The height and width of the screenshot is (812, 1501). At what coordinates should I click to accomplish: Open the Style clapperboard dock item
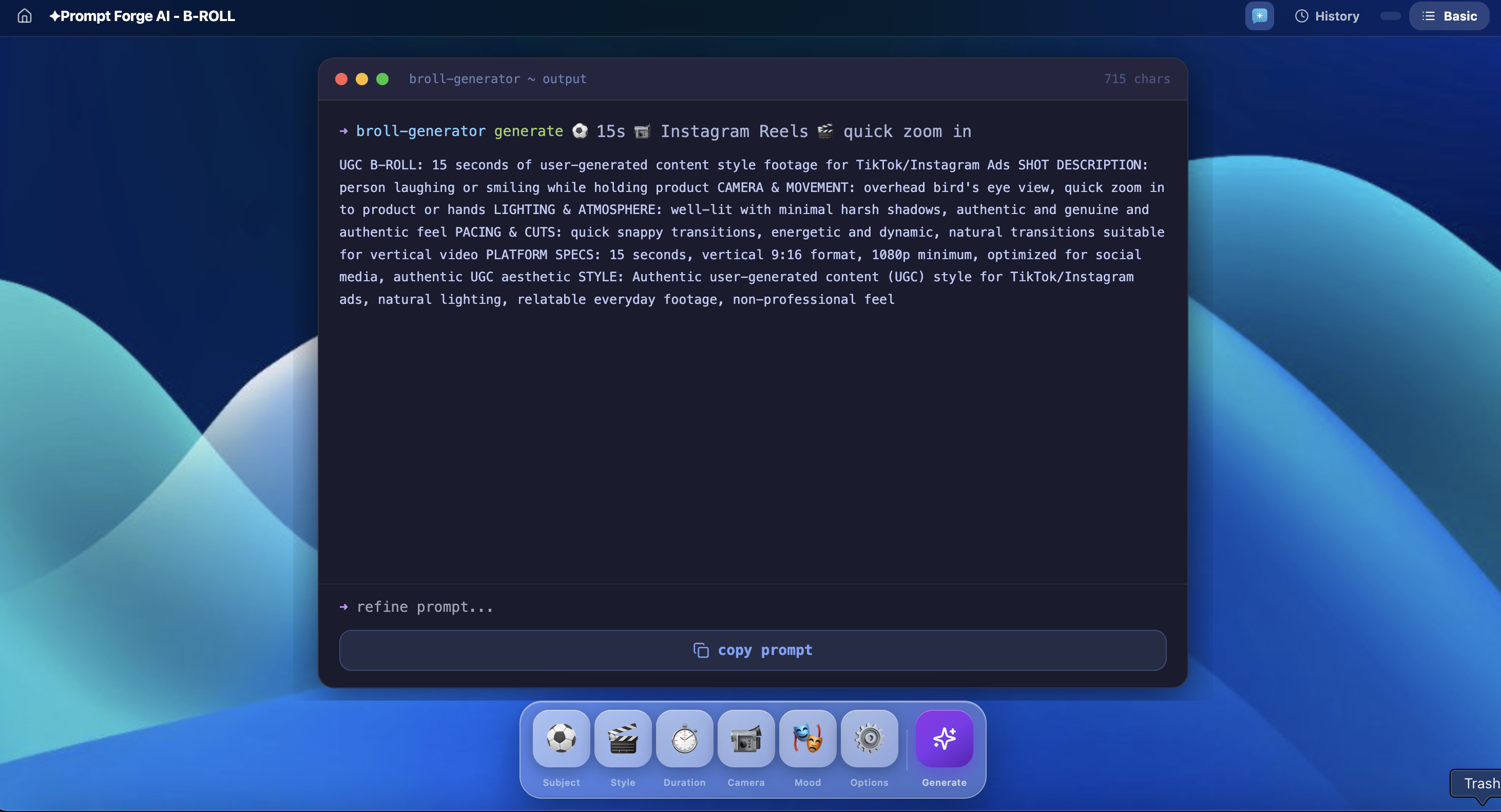tap(622, 739)
